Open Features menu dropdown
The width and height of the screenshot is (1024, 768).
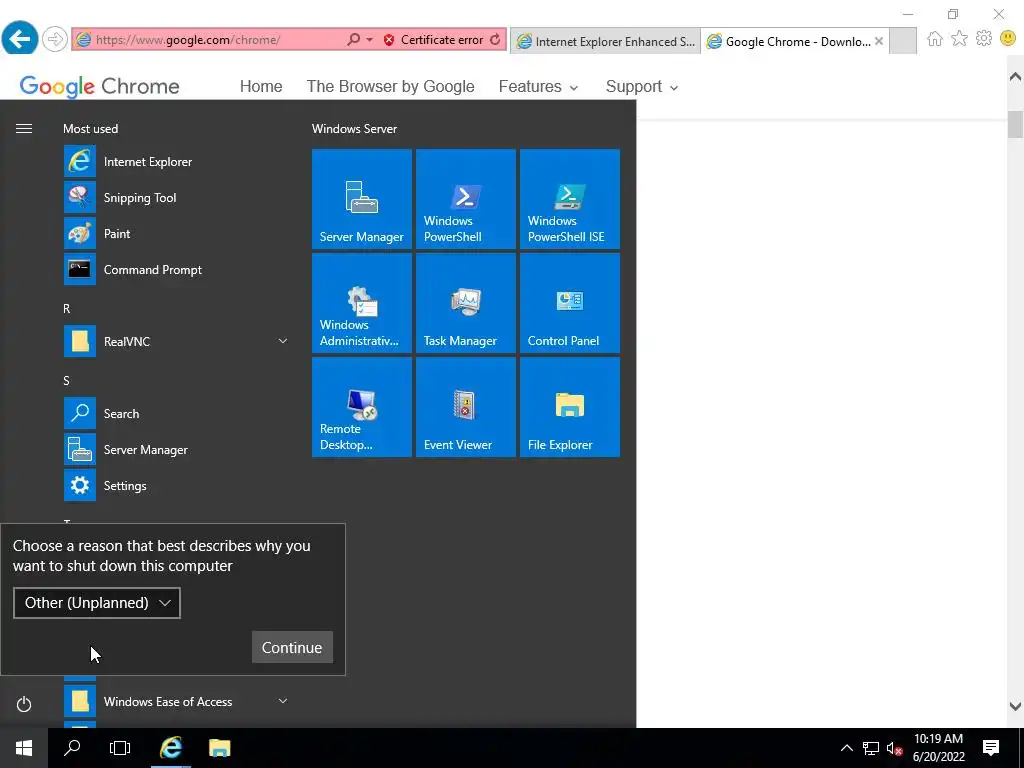pyautogui.click(x=538, y=87)
